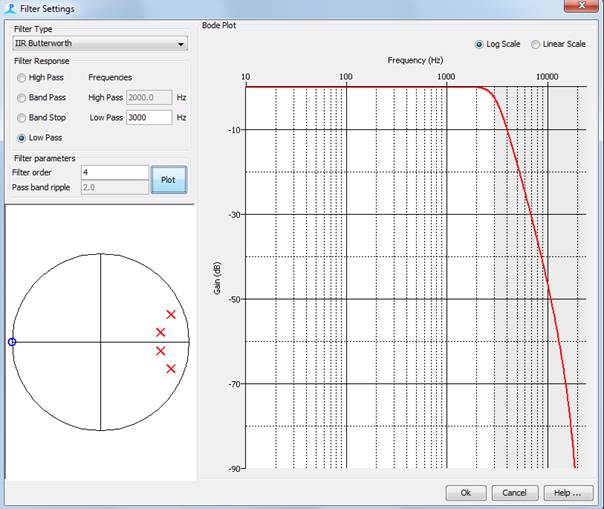Viewport: 604px width, 509px height.
Task: Click the -10 gain tick label
Action: coord(234,130)
